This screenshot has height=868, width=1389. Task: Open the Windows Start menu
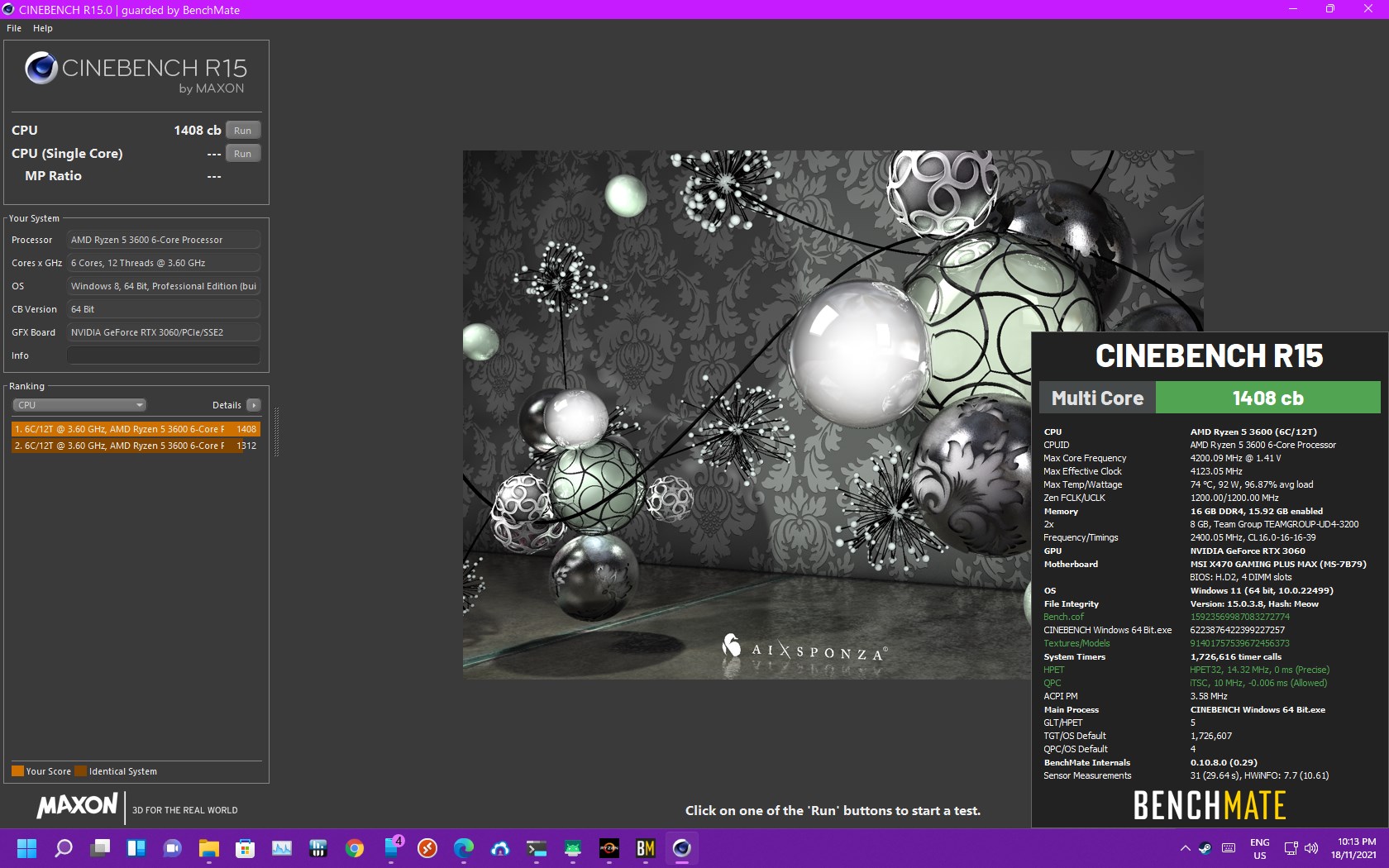pyautogui.click(x=27, y=848)
